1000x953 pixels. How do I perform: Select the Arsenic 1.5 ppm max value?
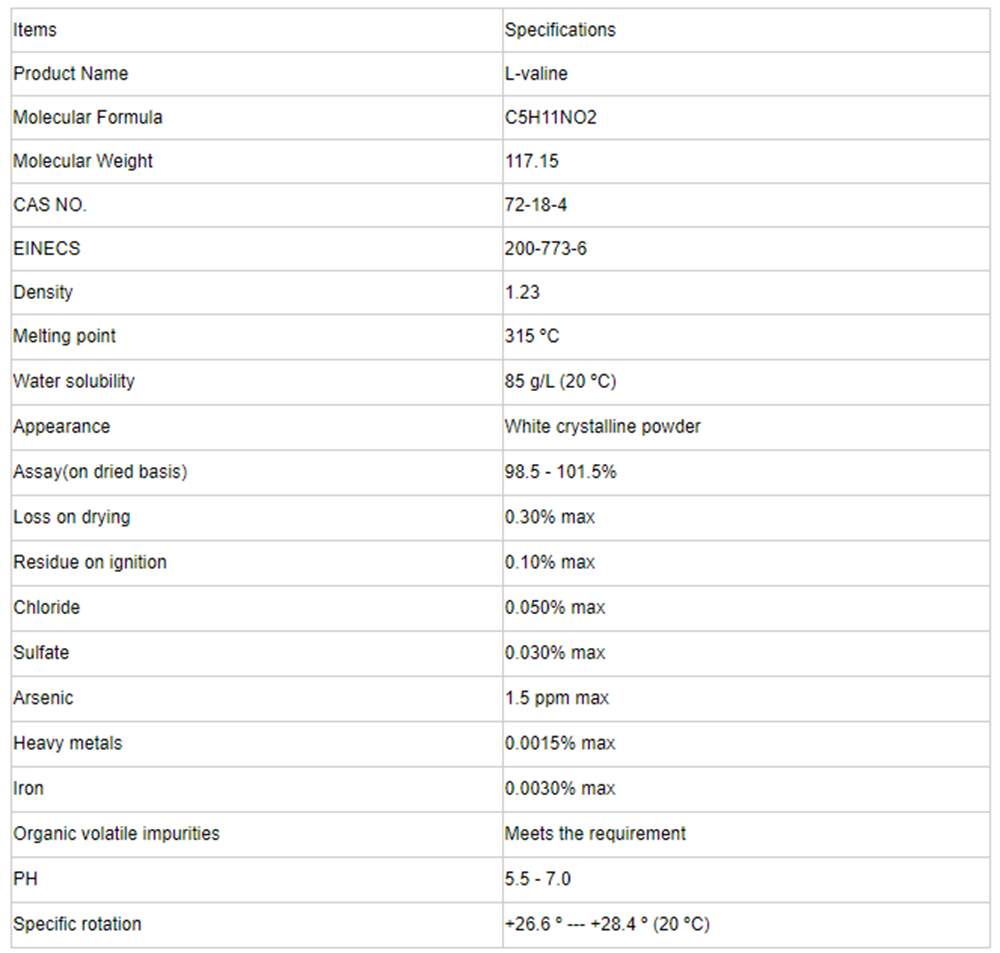tap(557, 698)
